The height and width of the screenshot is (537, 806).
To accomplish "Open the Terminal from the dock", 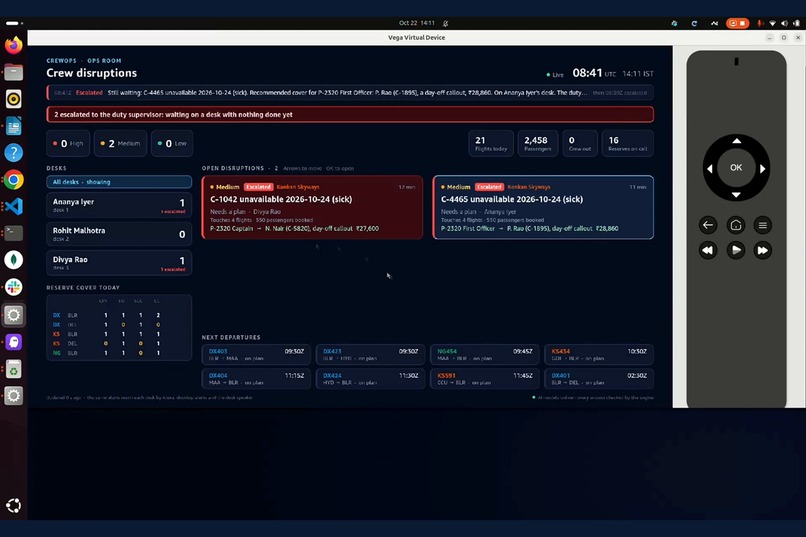I will (13, 233).
